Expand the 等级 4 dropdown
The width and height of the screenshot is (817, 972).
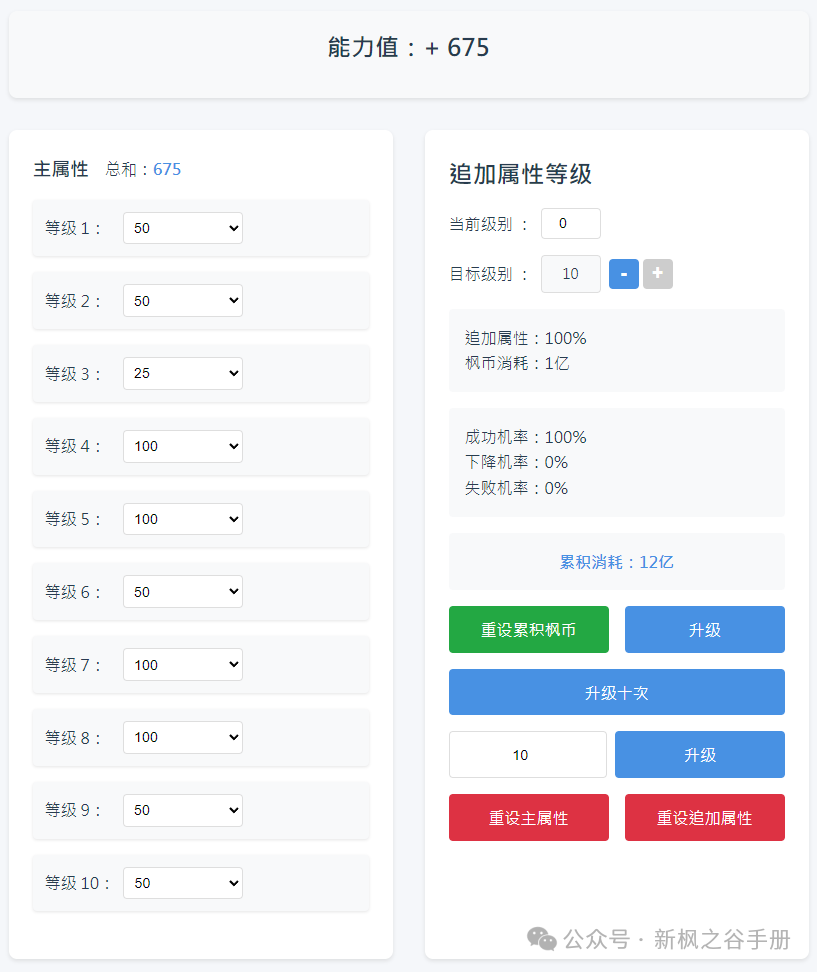[183, 446]
